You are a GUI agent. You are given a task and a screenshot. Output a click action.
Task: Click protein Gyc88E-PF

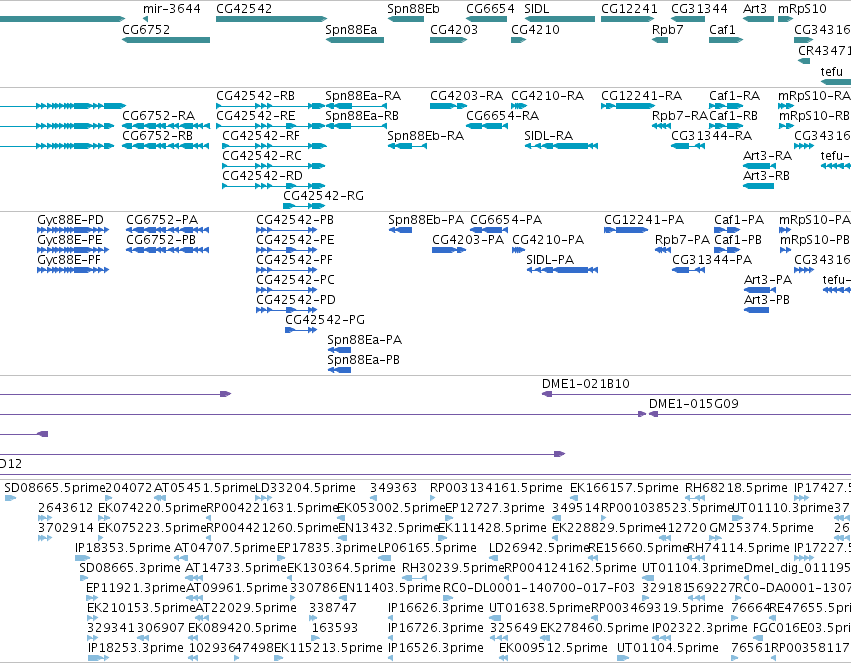point(73,270)
